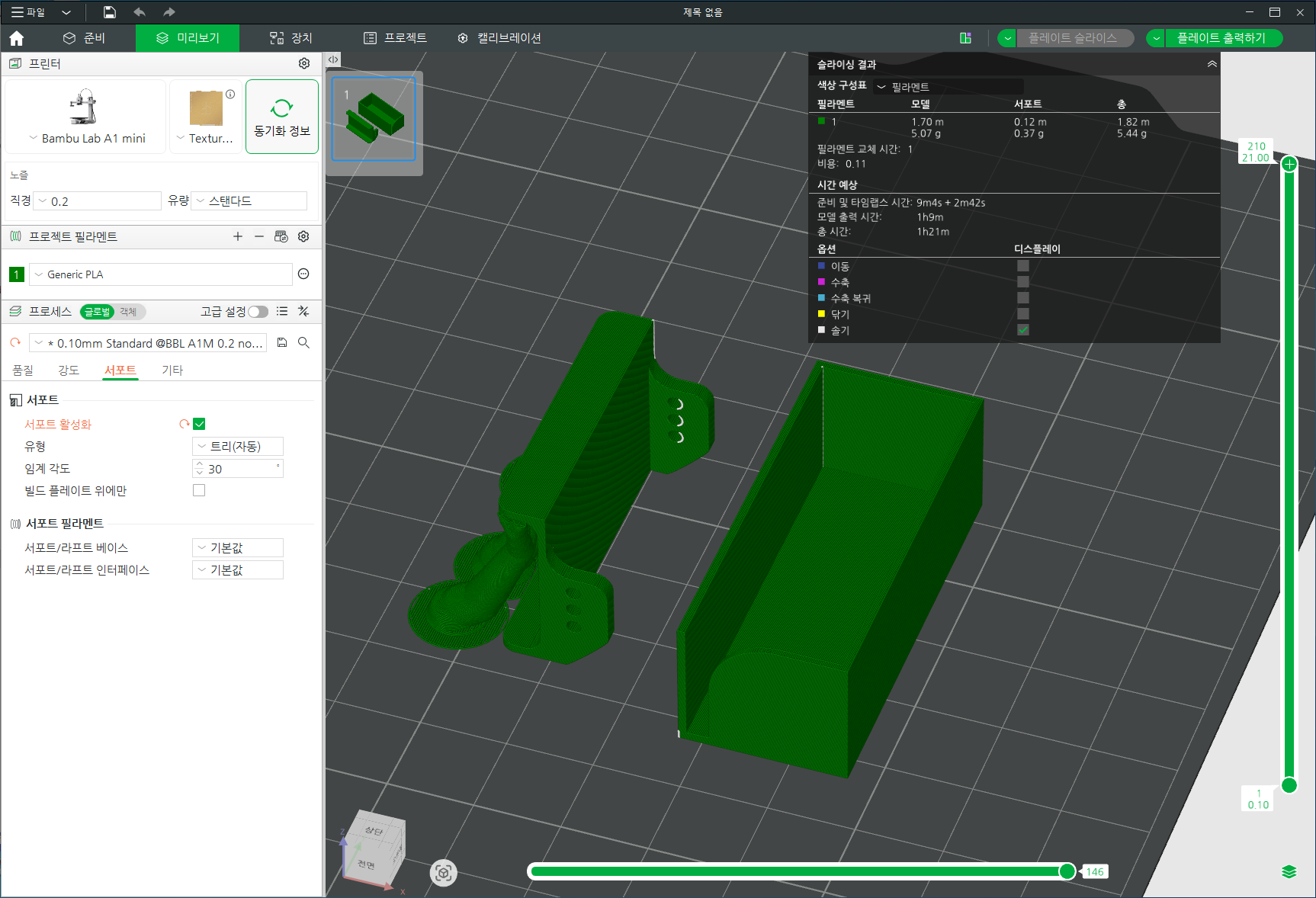Open the process preset dropdown
This screenshot has height=898, width=1316.
coord(148,343)
